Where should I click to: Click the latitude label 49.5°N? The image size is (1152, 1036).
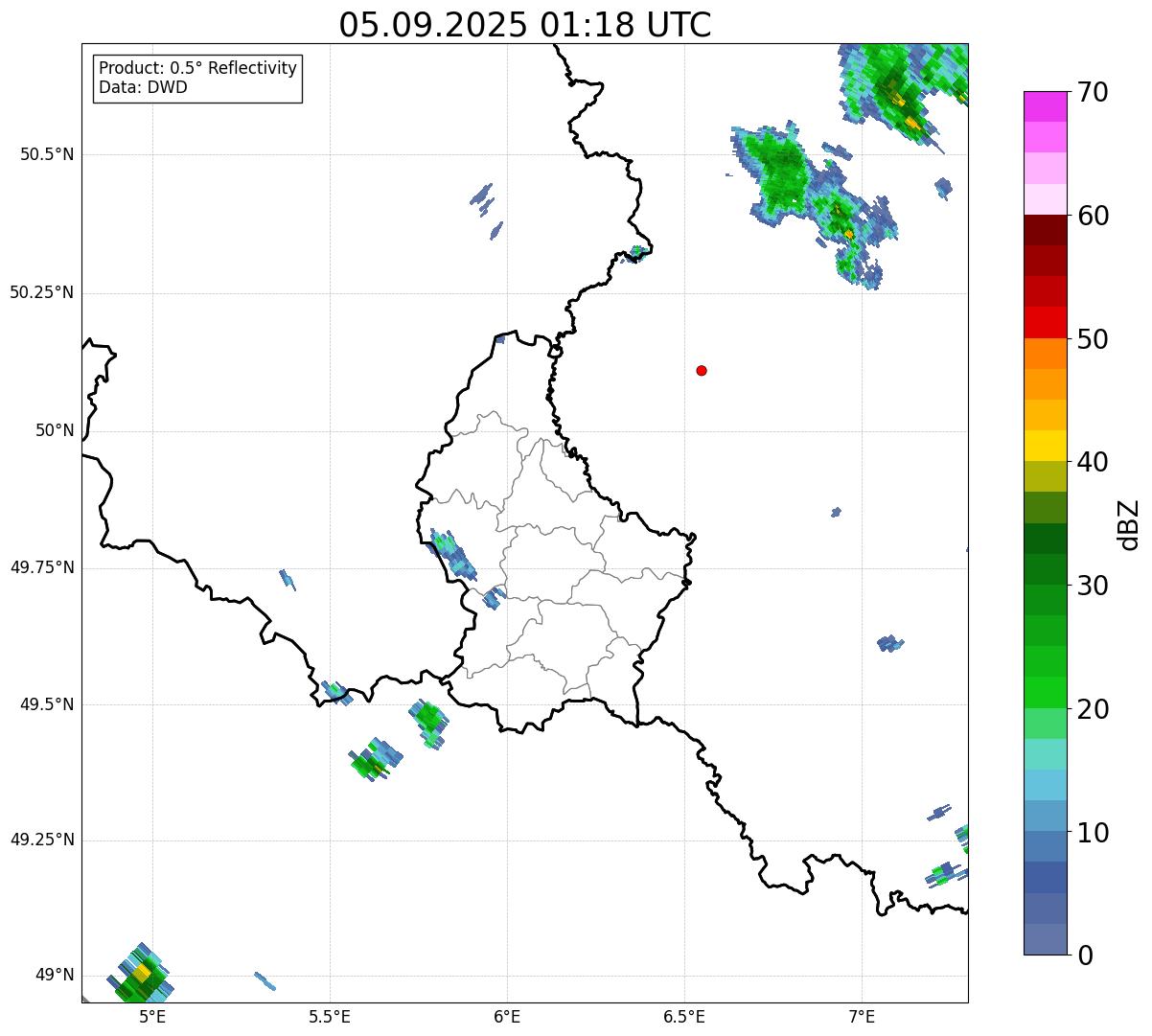click(46, 704)
